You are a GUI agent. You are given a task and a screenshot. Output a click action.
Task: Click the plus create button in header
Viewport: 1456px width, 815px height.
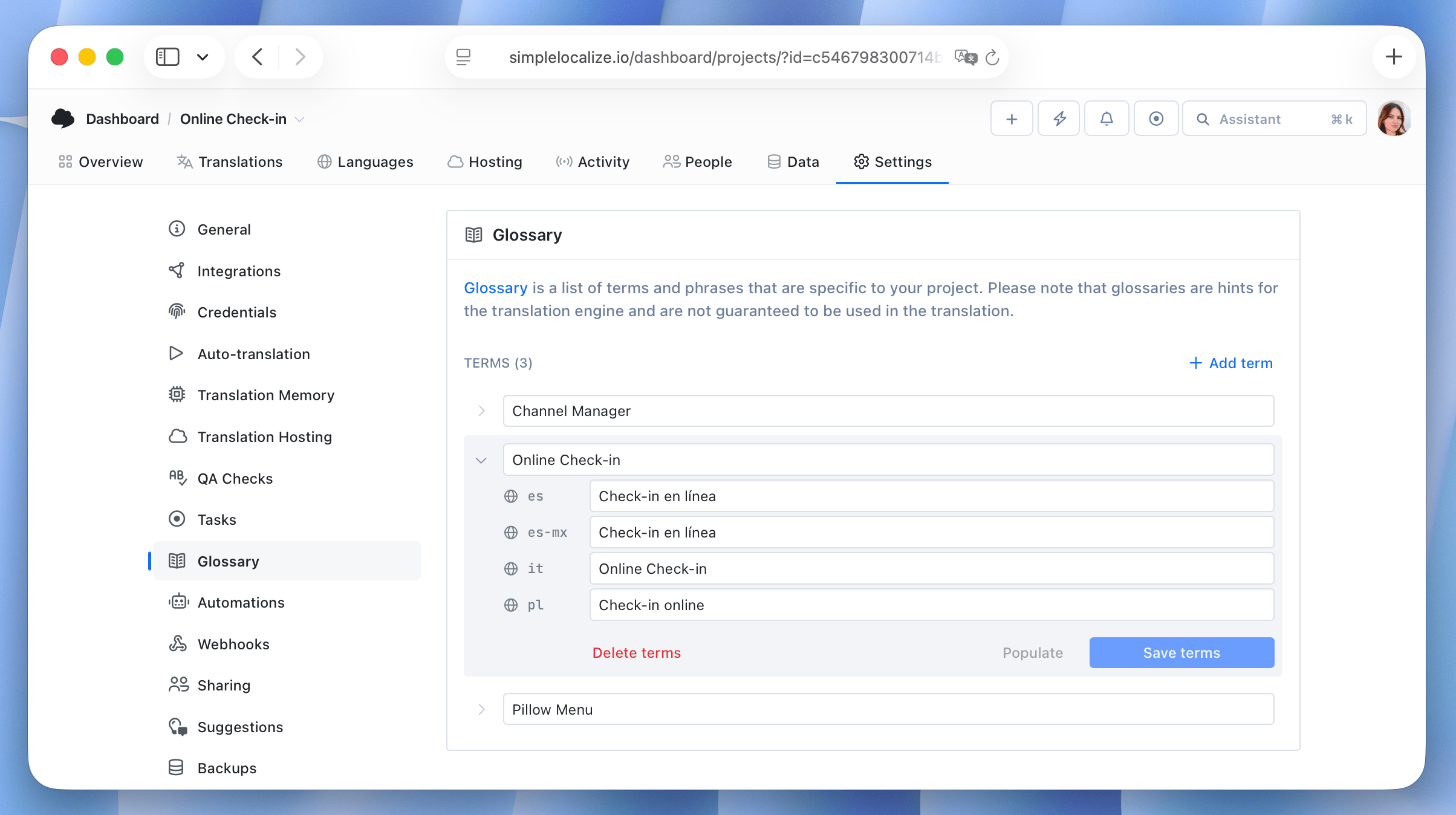tap(1012, 119)
